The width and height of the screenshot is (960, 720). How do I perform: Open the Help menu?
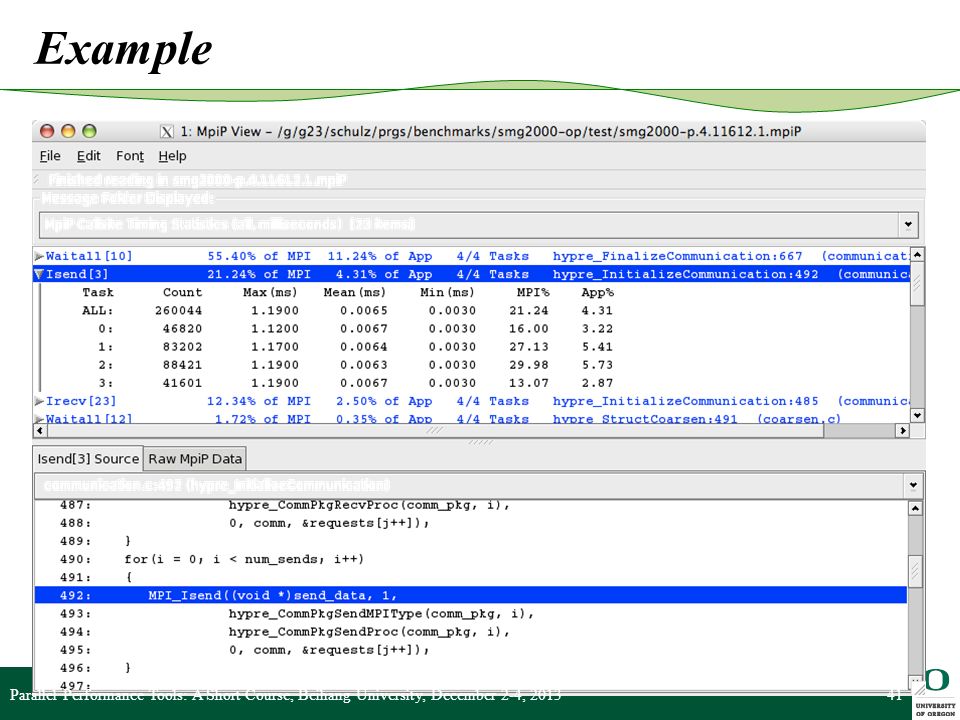[172, 156]
